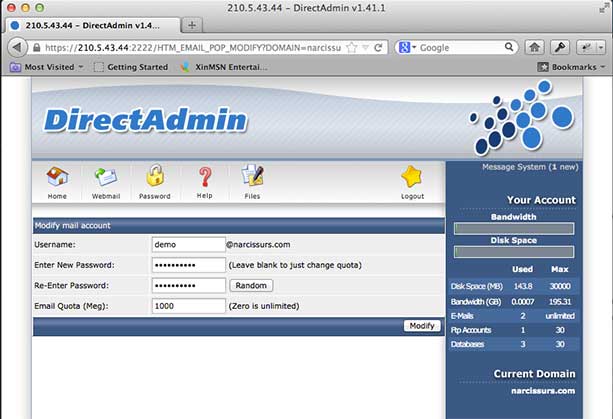Click the XinMSN Entertainment bookmark icon

[185, 67]
